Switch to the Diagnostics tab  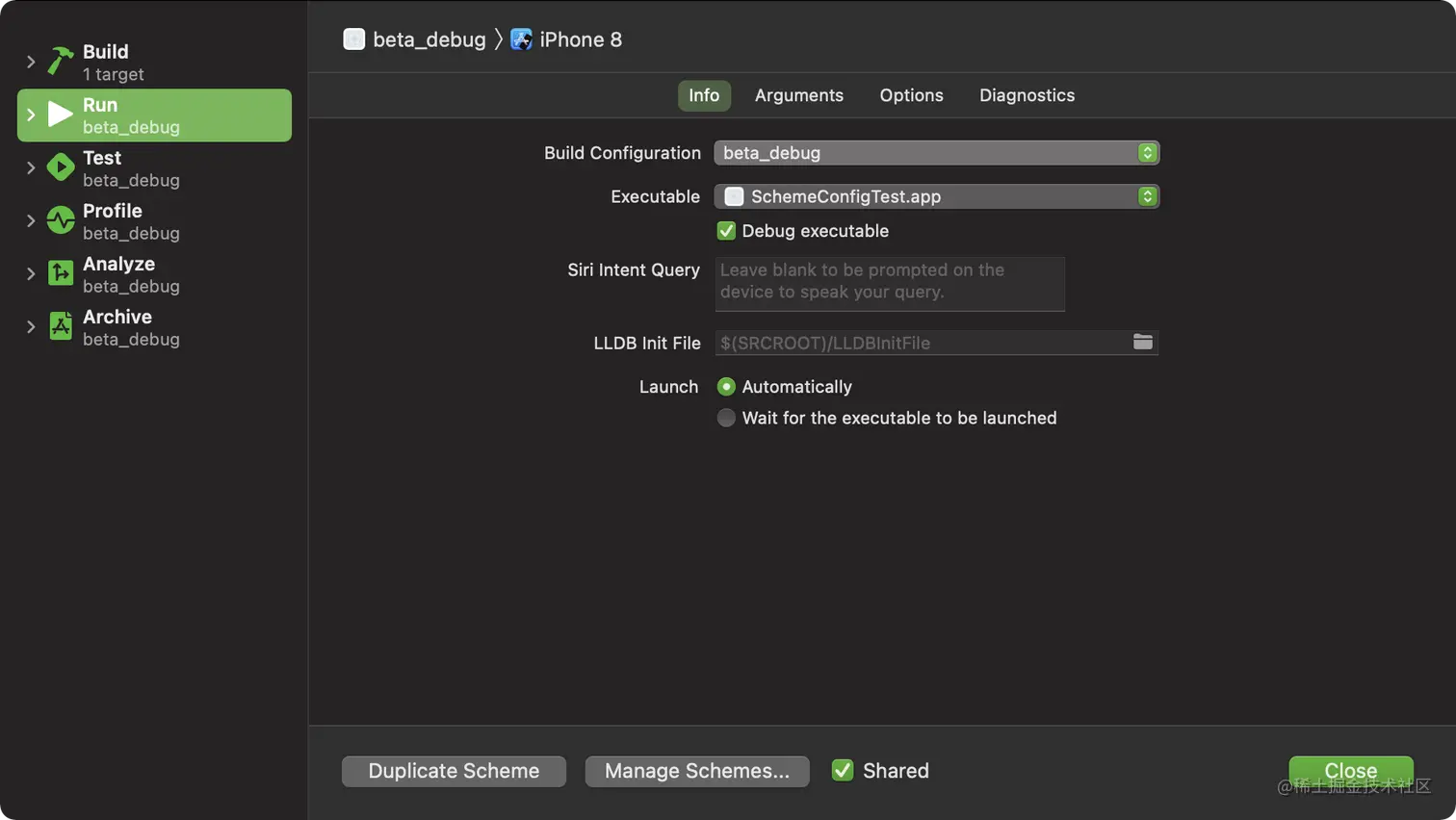pyautogui.click(x=1027, y=95)
